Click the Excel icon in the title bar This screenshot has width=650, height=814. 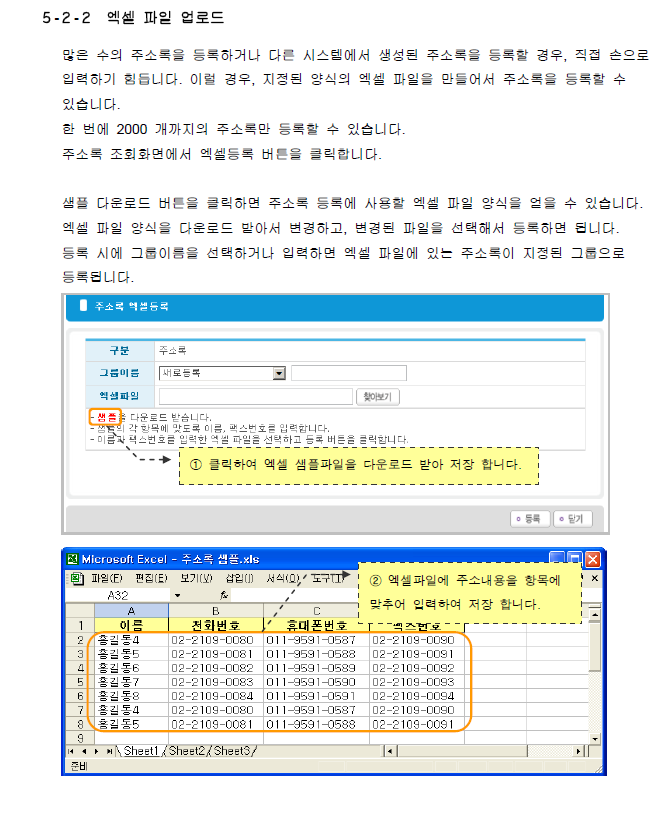[x=72, y=559]
